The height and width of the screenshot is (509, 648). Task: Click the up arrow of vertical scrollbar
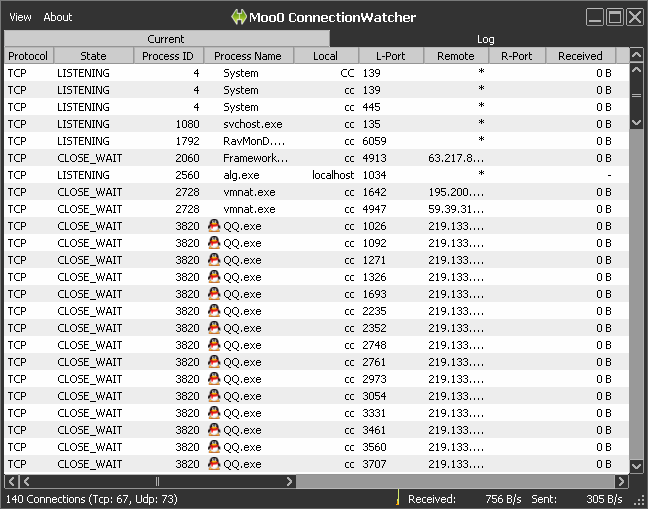pos(636,70)
